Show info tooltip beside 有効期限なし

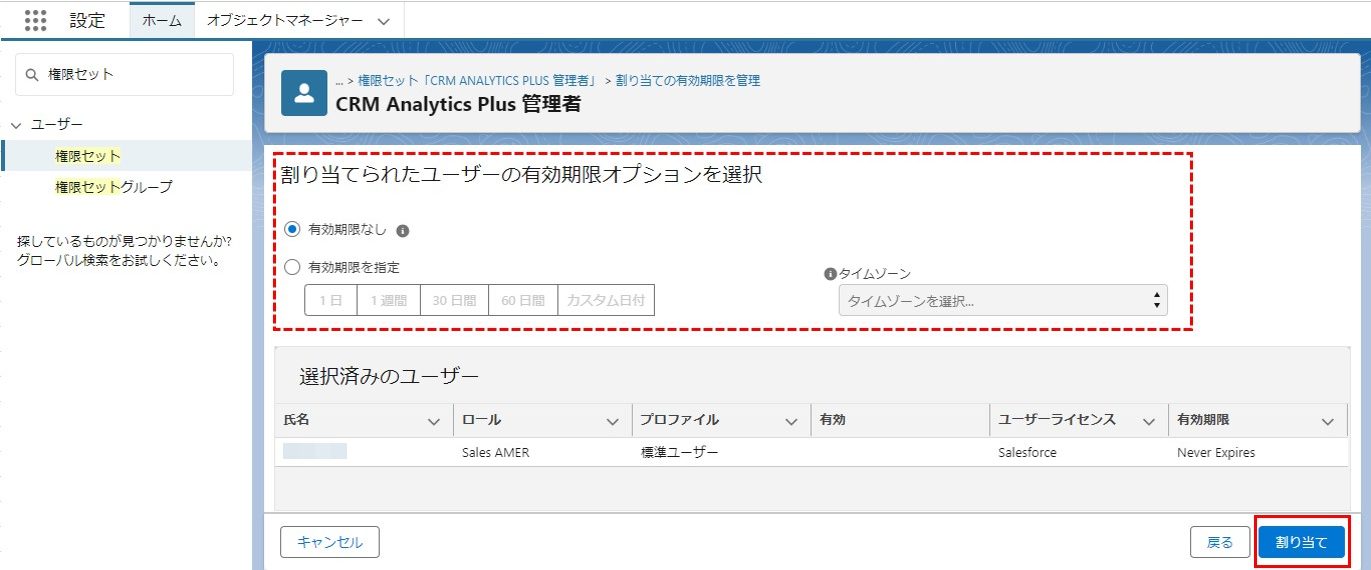click(x=403, y=230)
